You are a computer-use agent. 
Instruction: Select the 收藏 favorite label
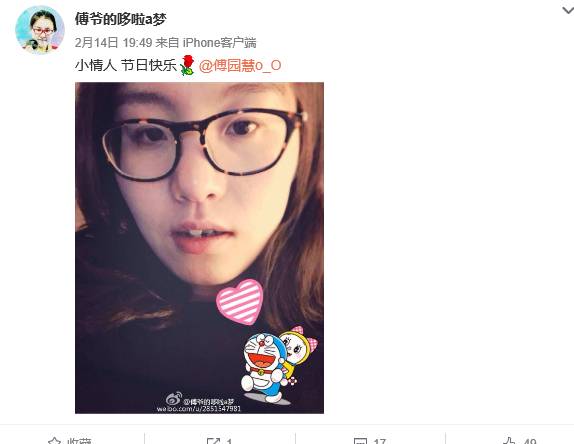(x=79, y=441)
